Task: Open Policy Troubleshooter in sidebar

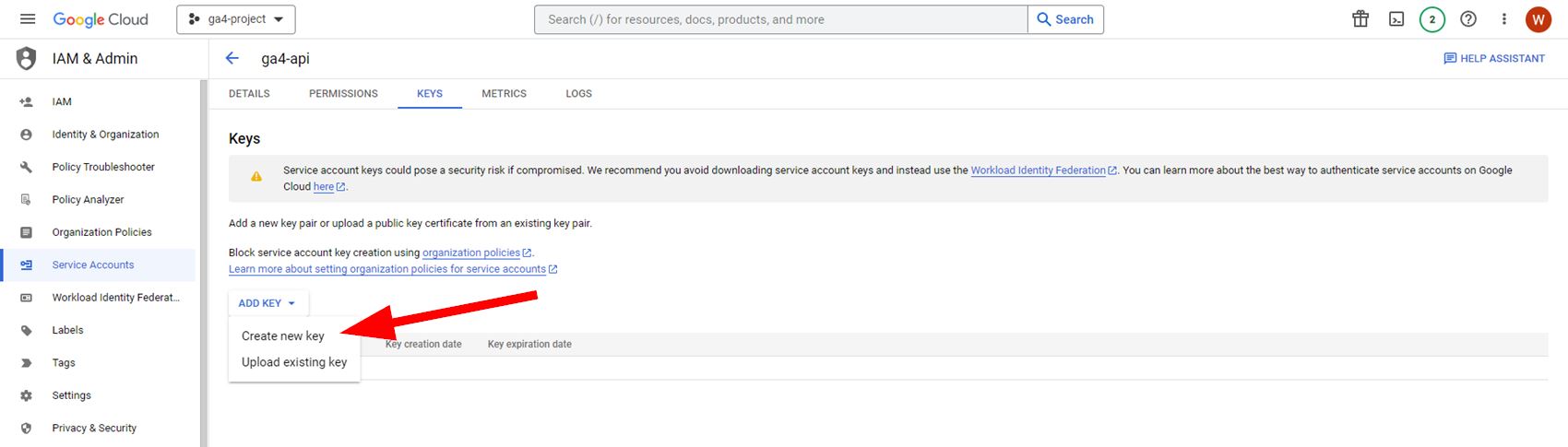Action: coord(103,167)
